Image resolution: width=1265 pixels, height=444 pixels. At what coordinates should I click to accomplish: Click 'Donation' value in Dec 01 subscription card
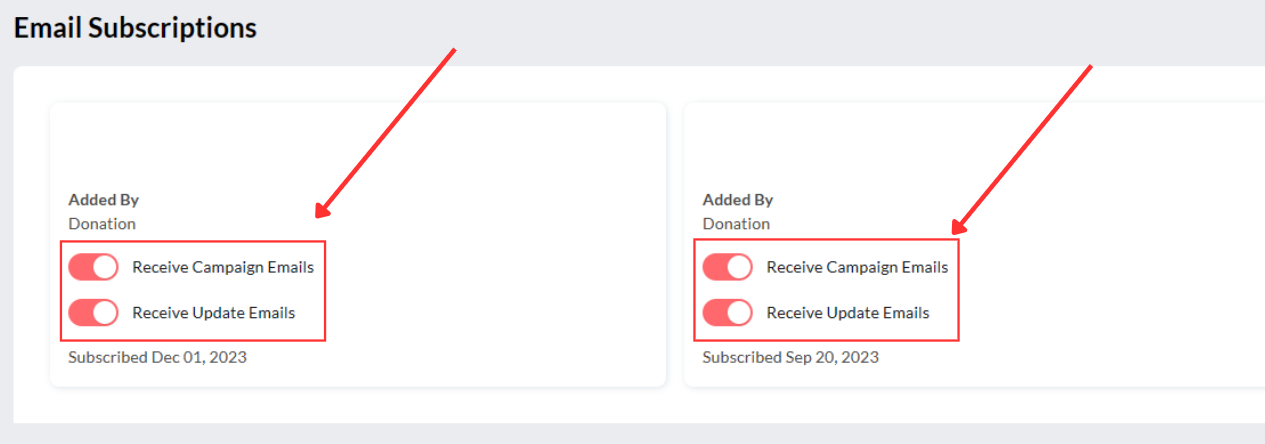[102, 224]
